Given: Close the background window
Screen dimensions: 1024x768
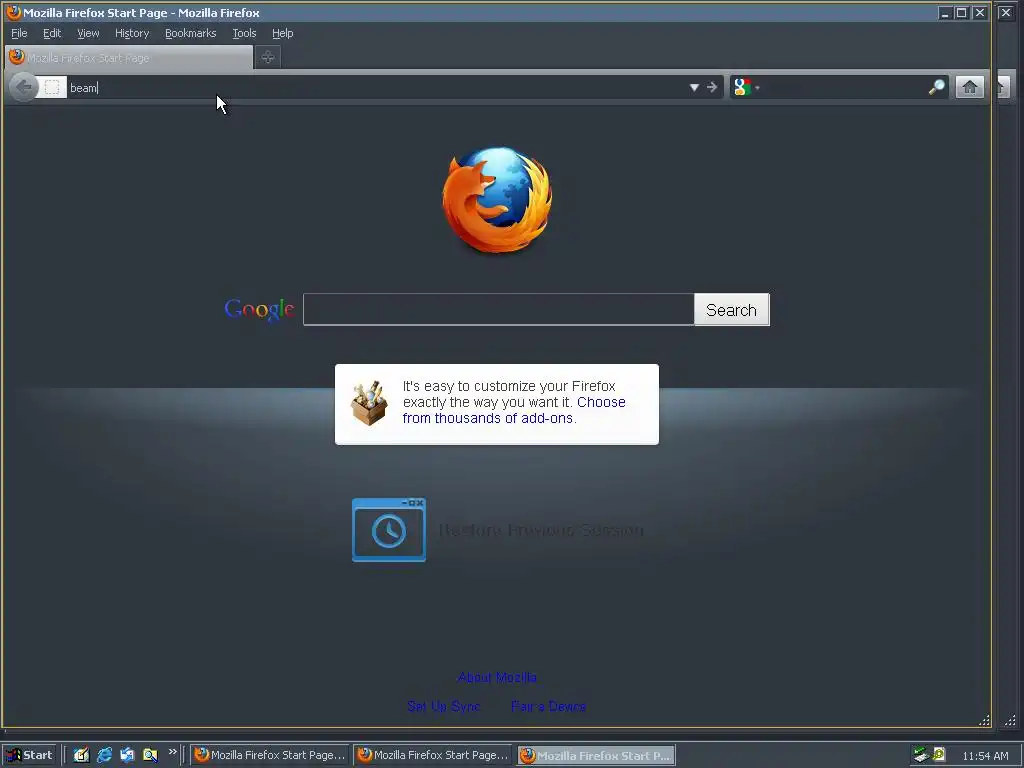Looking at the screenshot, I should [x=1006, y=12].
